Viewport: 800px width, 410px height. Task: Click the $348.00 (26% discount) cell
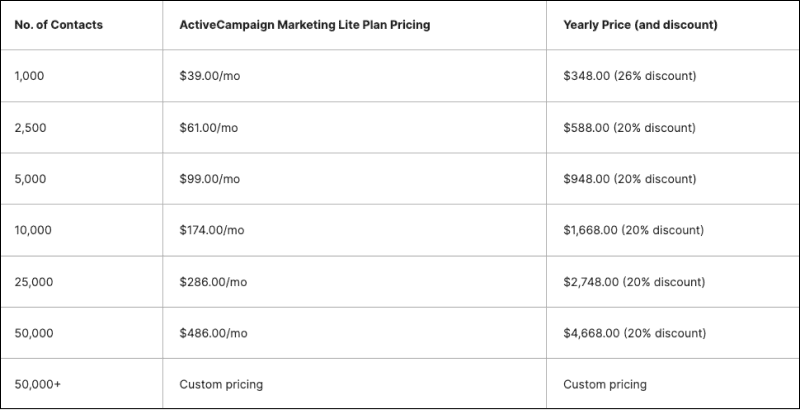630,76
